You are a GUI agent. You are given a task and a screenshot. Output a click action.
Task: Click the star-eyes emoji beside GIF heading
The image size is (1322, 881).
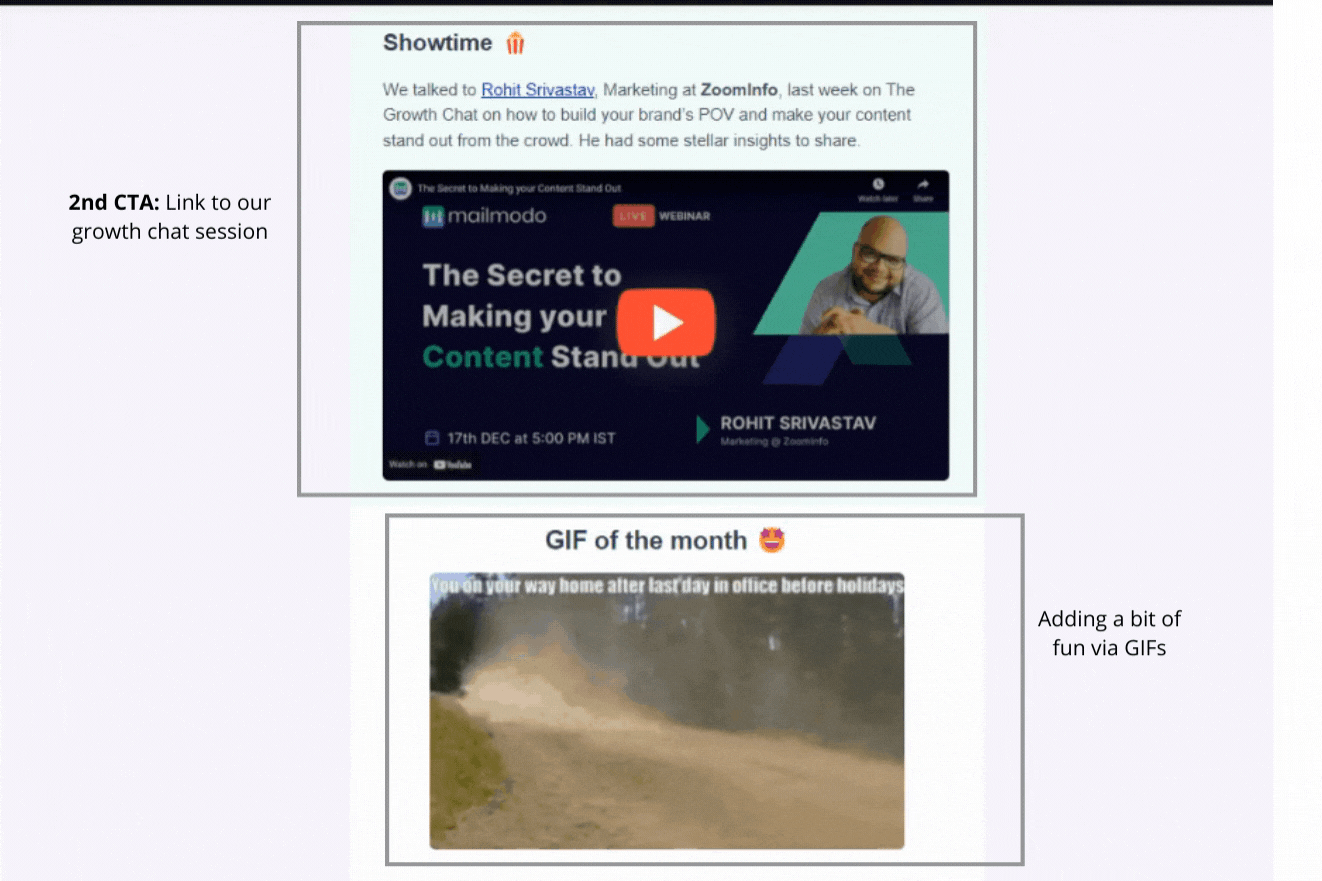pos(772,541)
